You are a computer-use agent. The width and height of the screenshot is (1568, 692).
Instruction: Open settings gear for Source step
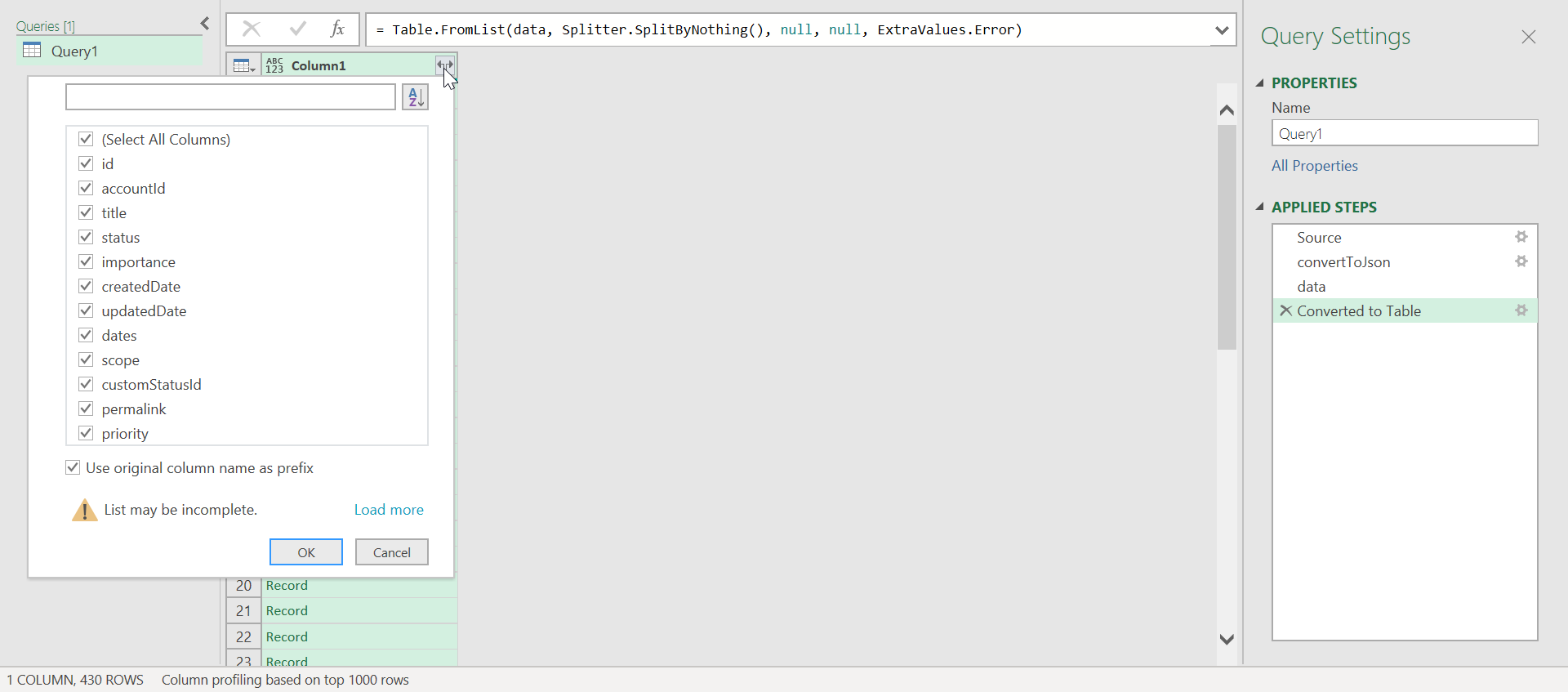click(x=1521, y=237)
